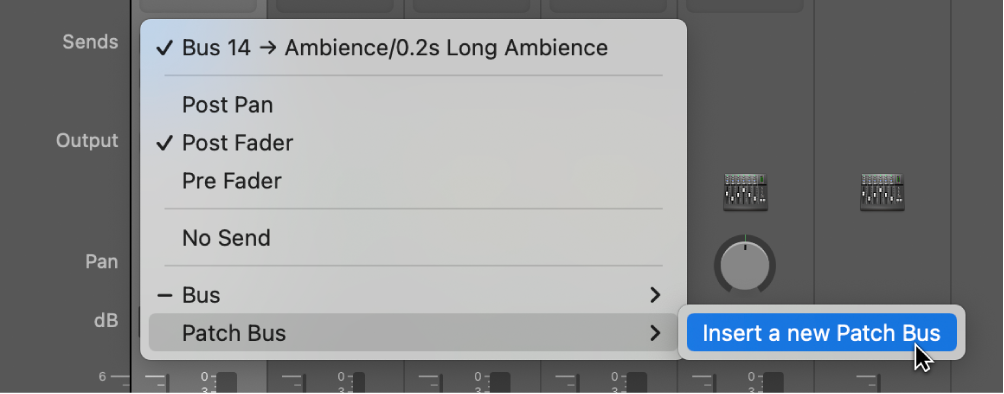Click the Pan knob on the channel strip
The image size is (1004, 394).
745,265
